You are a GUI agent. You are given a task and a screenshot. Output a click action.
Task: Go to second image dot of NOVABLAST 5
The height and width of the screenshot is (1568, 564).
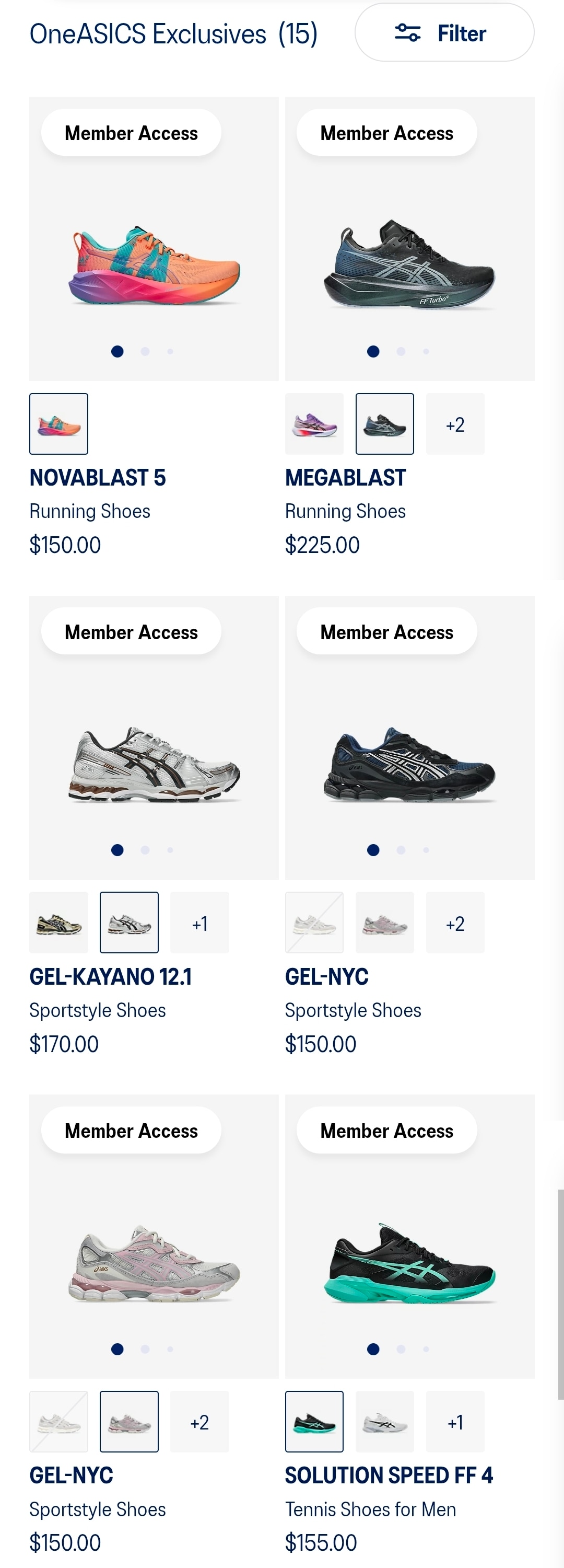tap(145, 351)
